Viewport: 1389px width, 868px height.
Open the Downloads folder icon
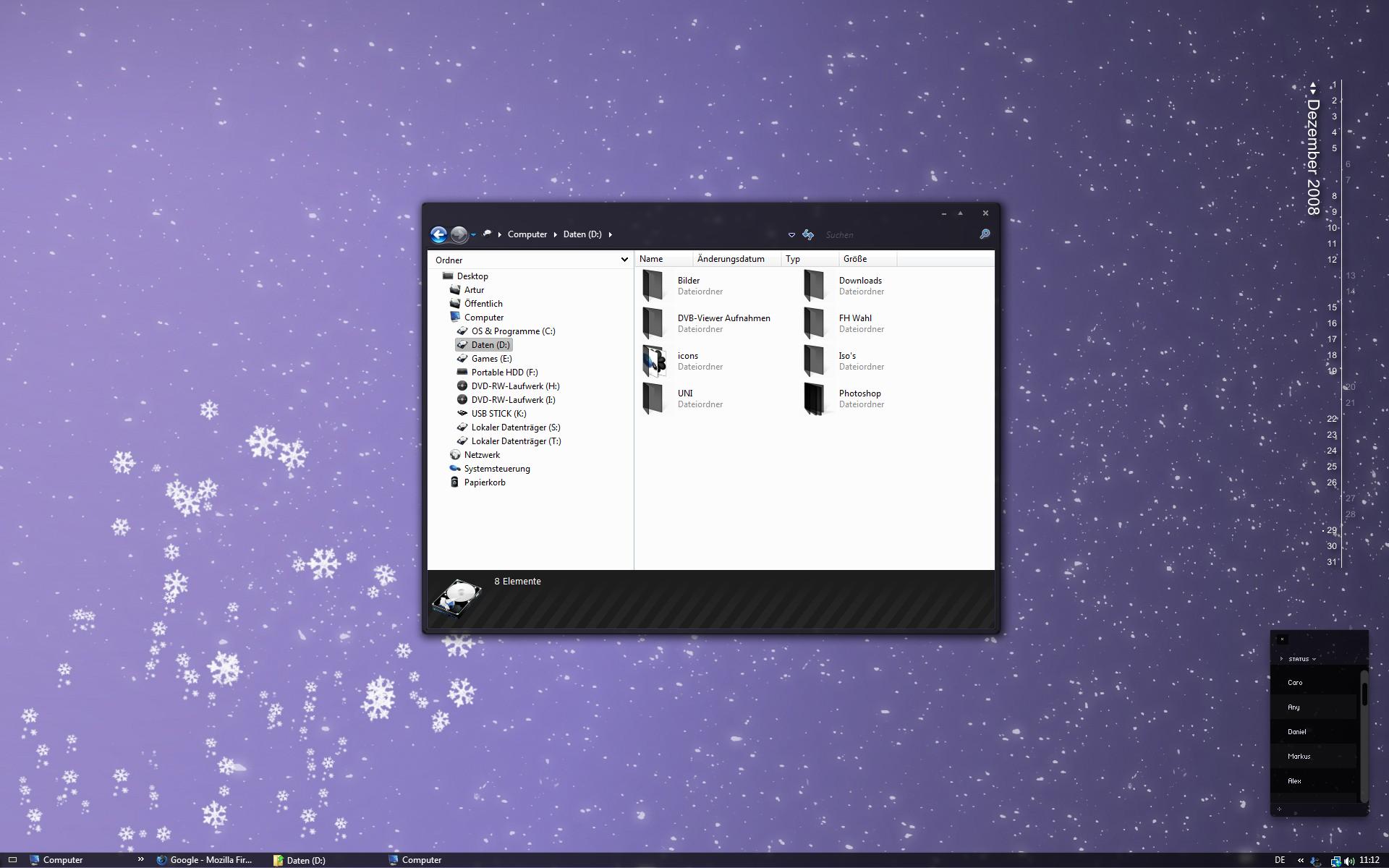pos(814,286)
